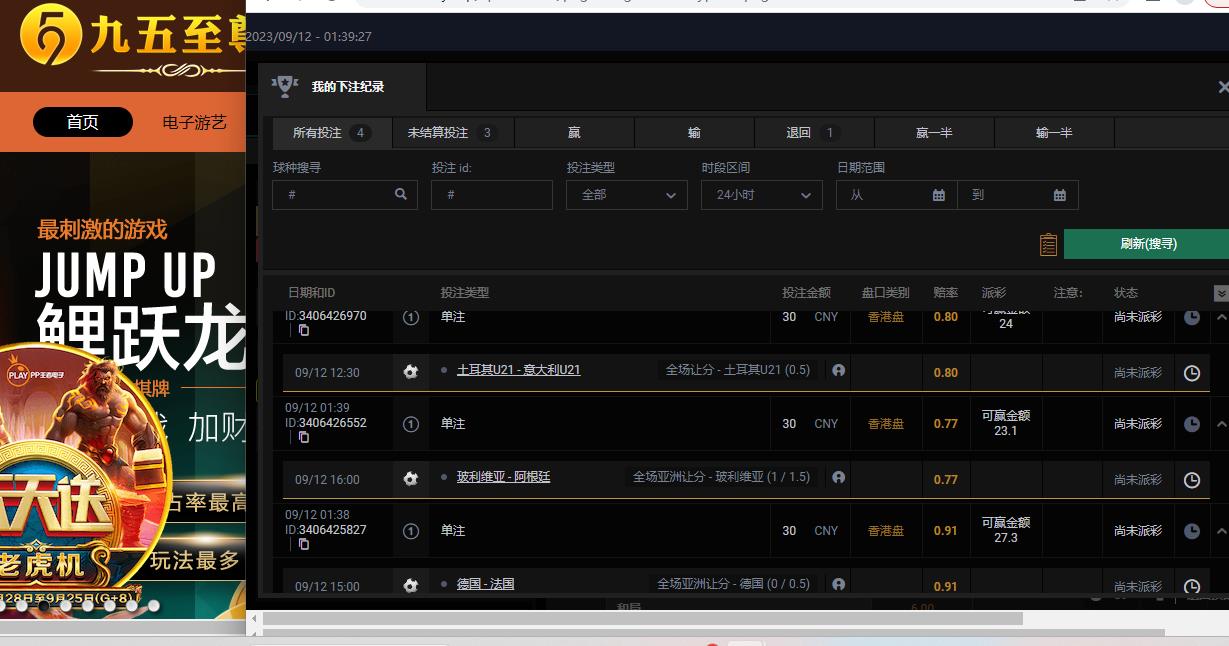
Task: Click round icon after 玻利维亚 (1 / 1.5) handicap
Action: point(838,477)
